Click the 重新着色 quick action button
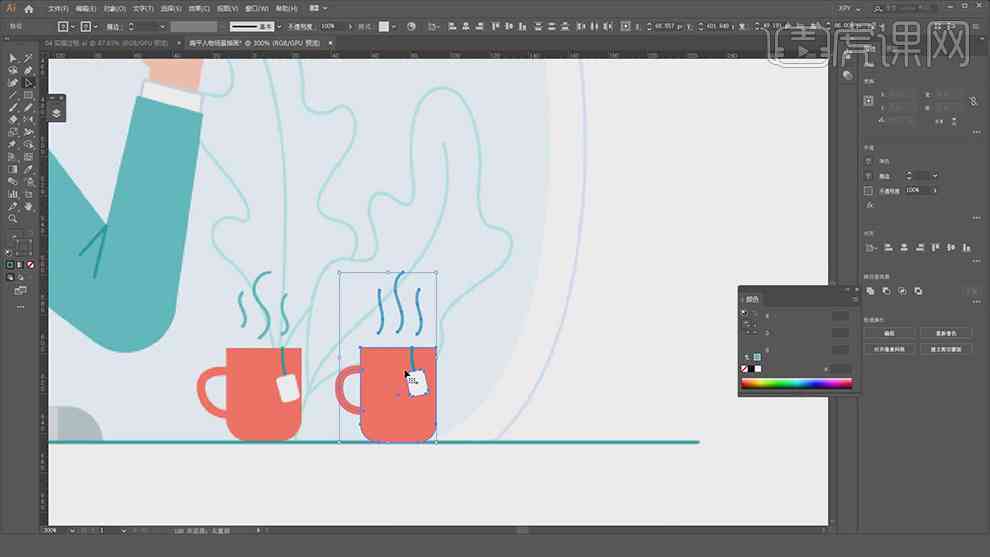 [946, 333]
